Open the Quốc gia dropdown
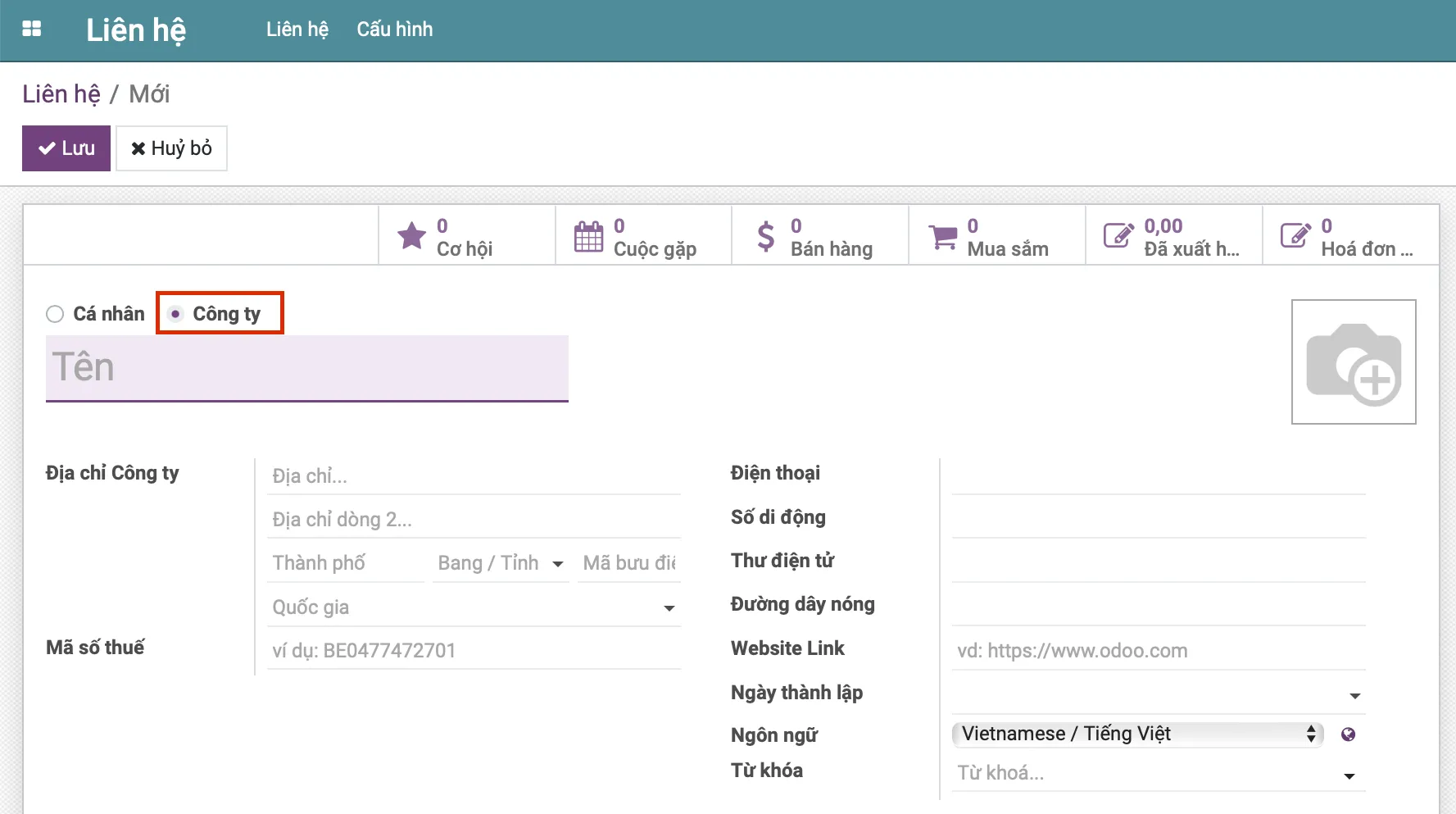 [474, 607]
